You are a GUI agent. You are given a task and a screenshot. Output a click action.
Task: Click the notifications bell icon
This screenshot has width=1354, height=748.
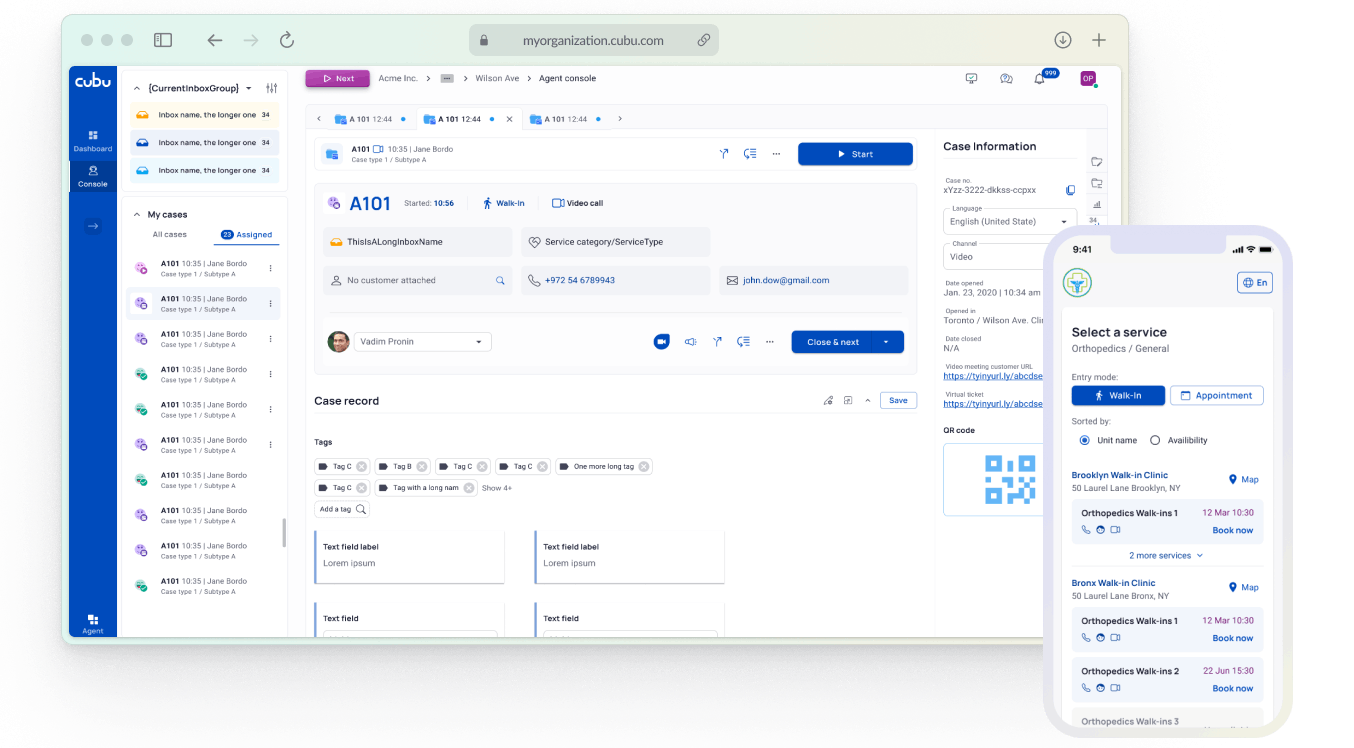click(1039, 79)
